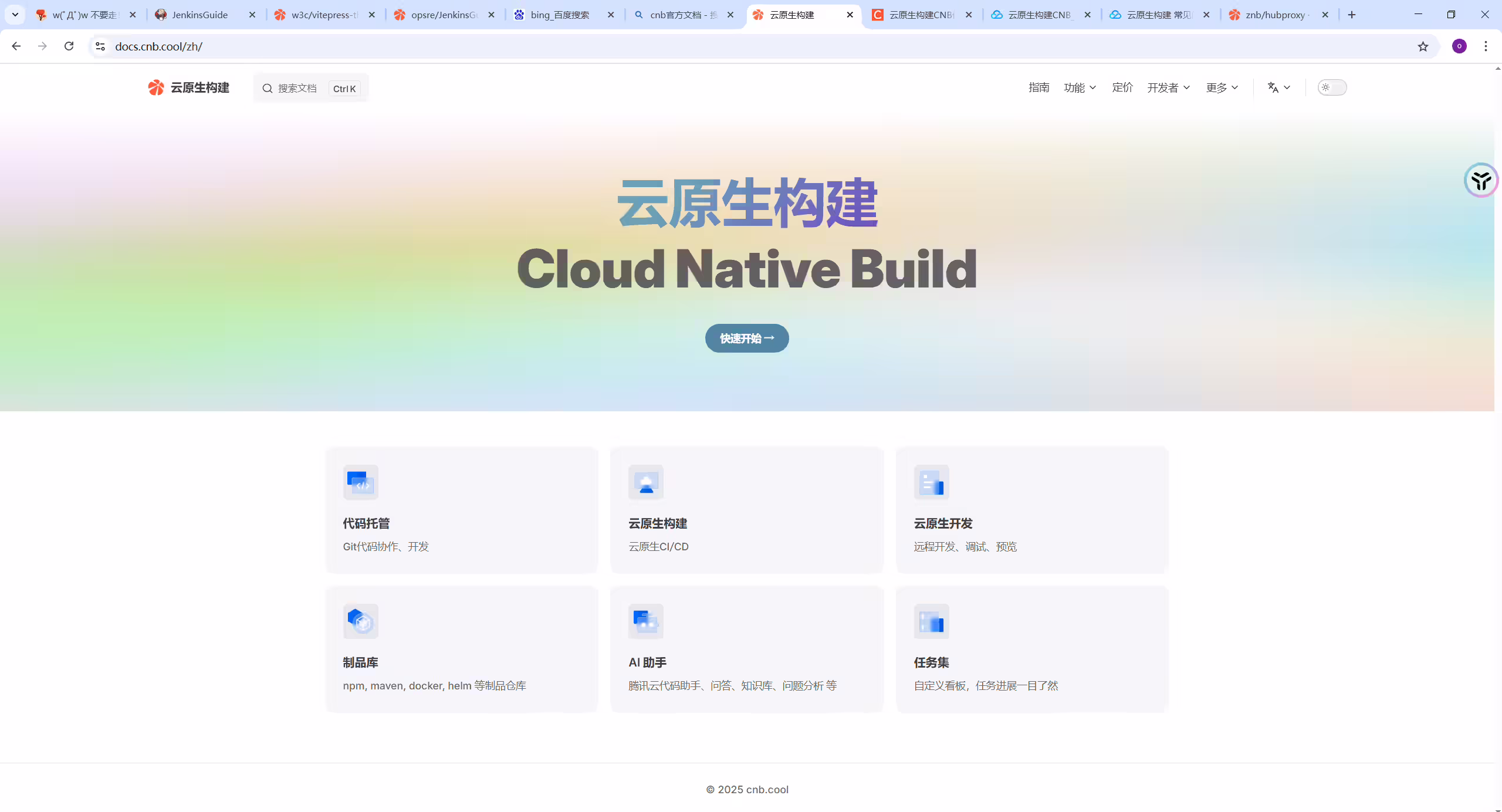Click the address bar URL docs.cnb.cool/zh/

[x=158, y=46]
